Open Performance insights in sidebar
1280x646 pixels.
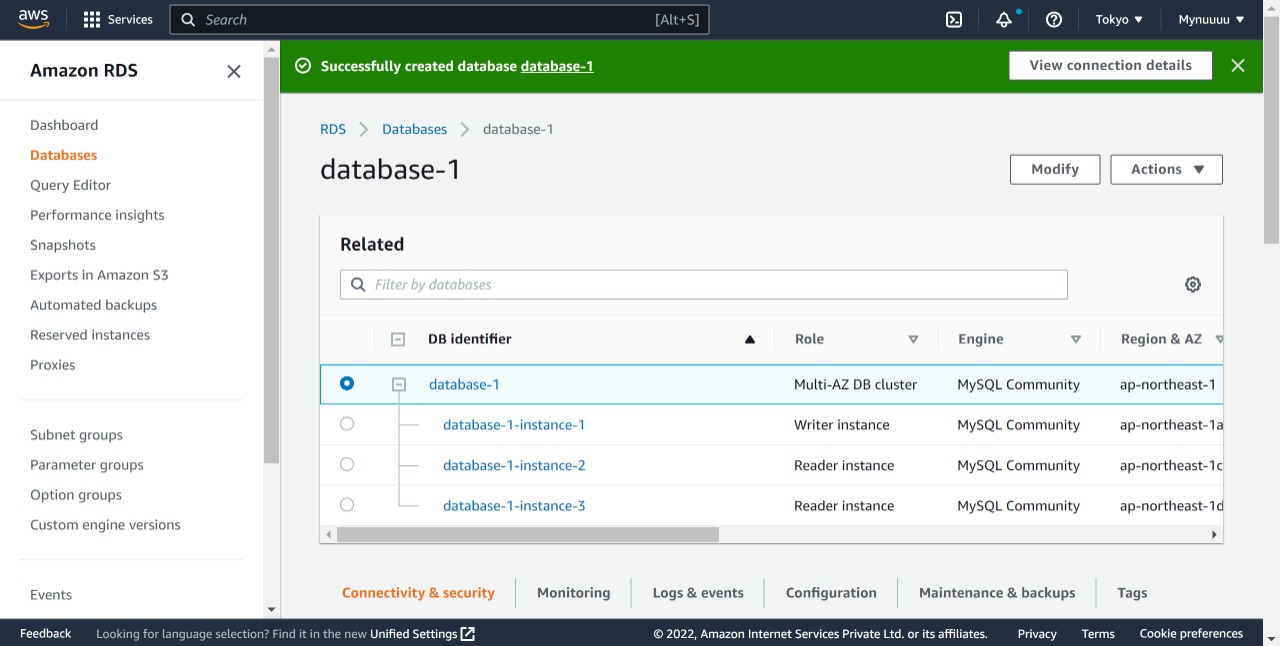coord(97,215)
